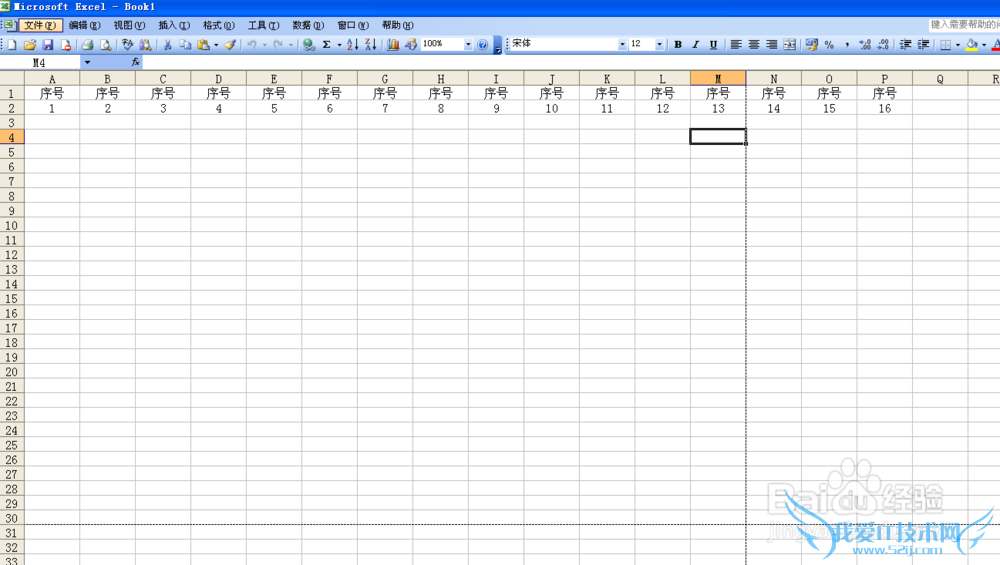Decrease indent of cell text
The image size is (1000, 565).
click(x=905, y=45)
